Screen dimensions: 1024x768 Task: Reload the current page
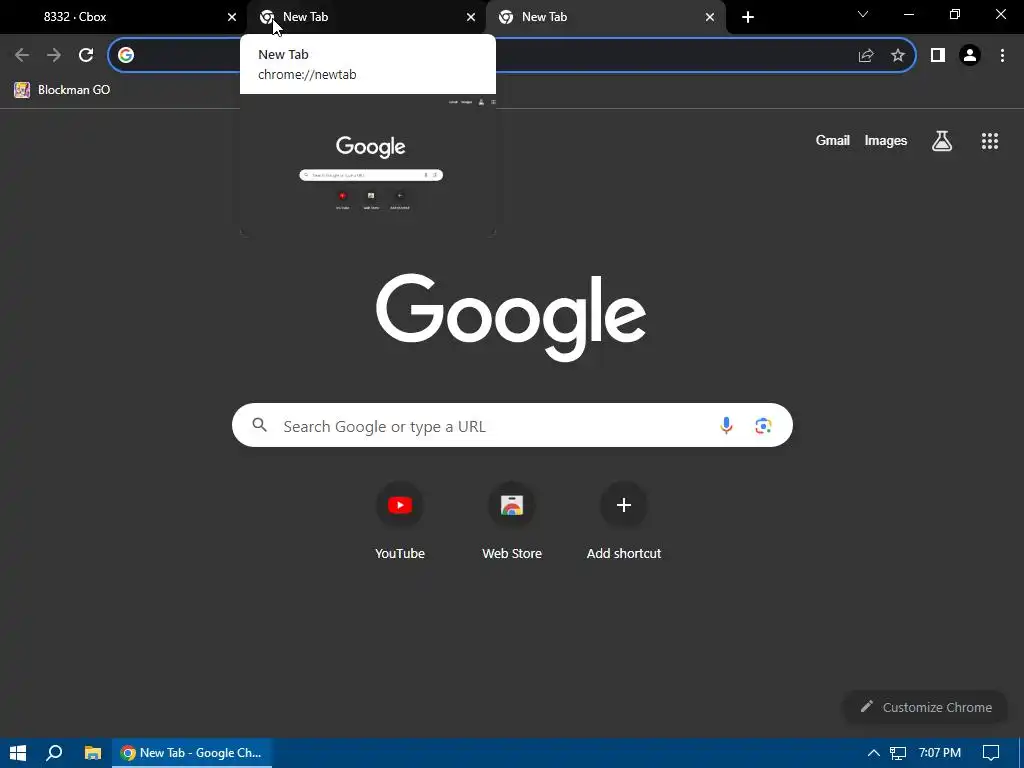pyautogui.click(x=86, y=55)
